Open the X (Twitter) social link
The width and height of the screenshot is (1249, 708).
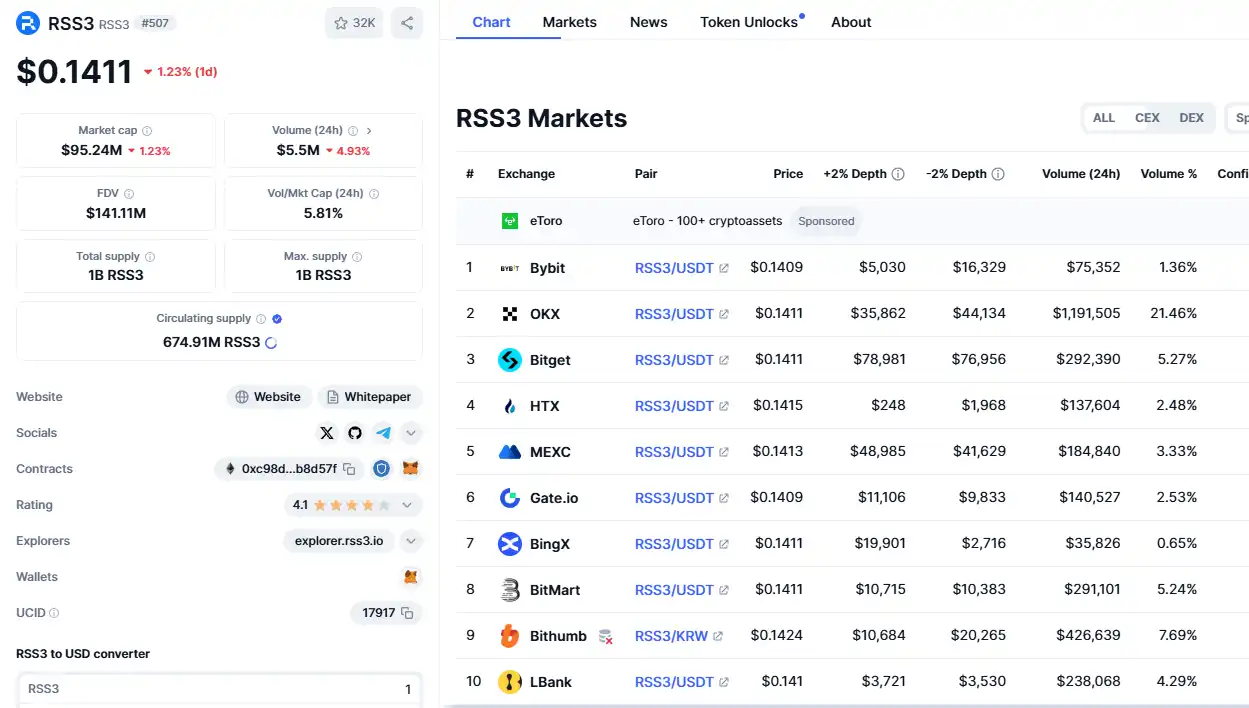tap(327, 433)
